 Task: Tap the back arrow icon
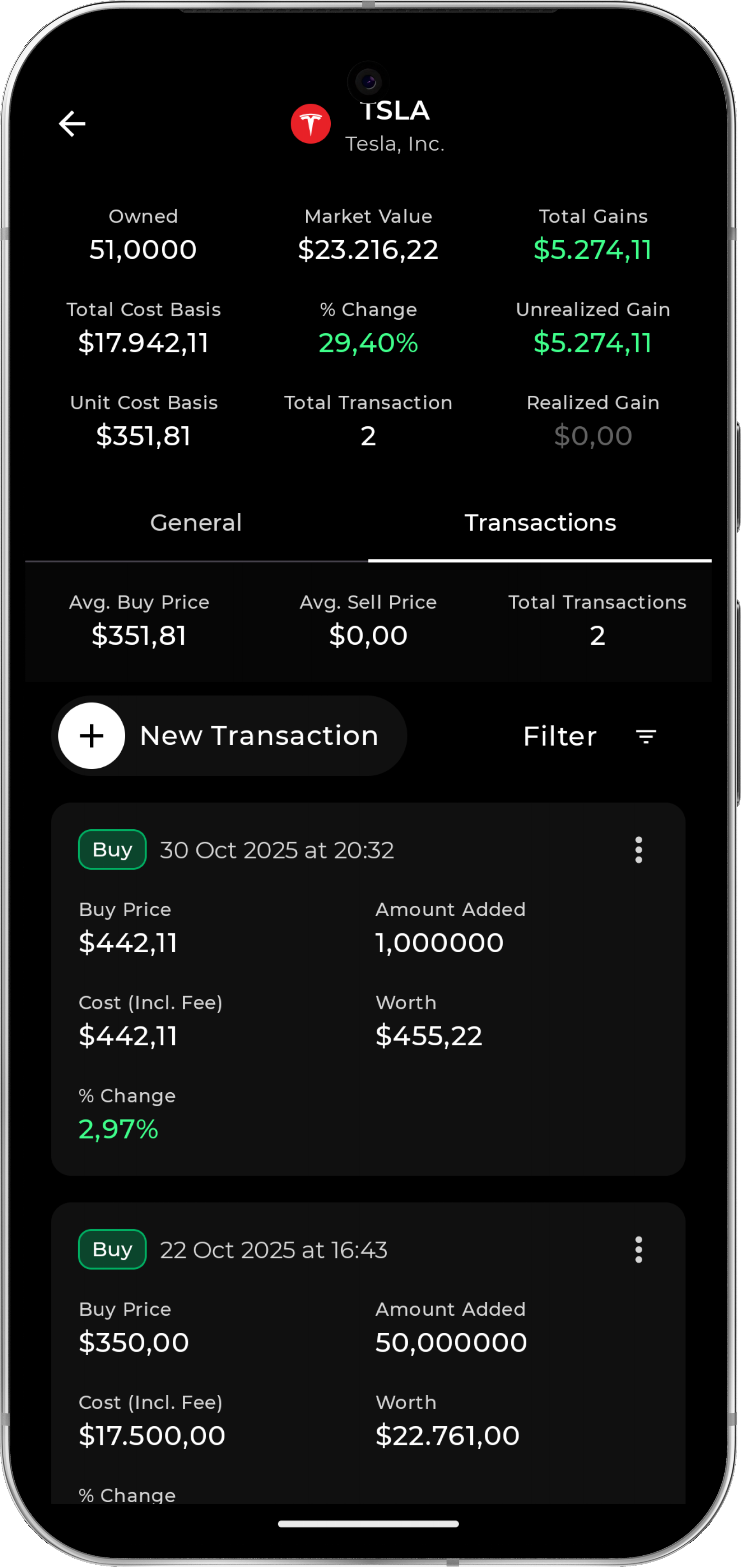pyautogui.click(x=72, y=124)
